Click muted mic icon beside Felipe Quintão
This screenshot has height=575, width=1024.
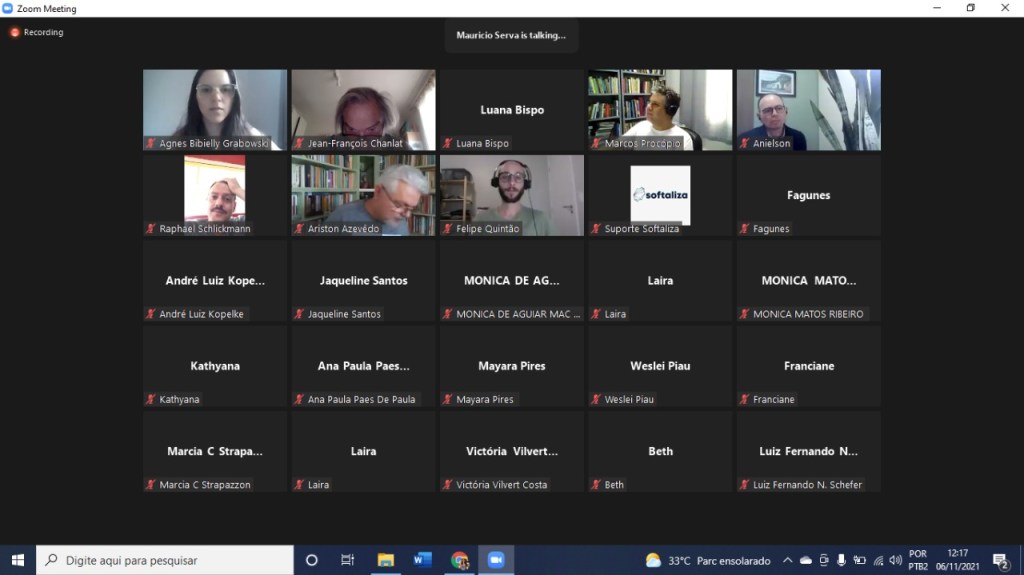(x=448, y=229)
